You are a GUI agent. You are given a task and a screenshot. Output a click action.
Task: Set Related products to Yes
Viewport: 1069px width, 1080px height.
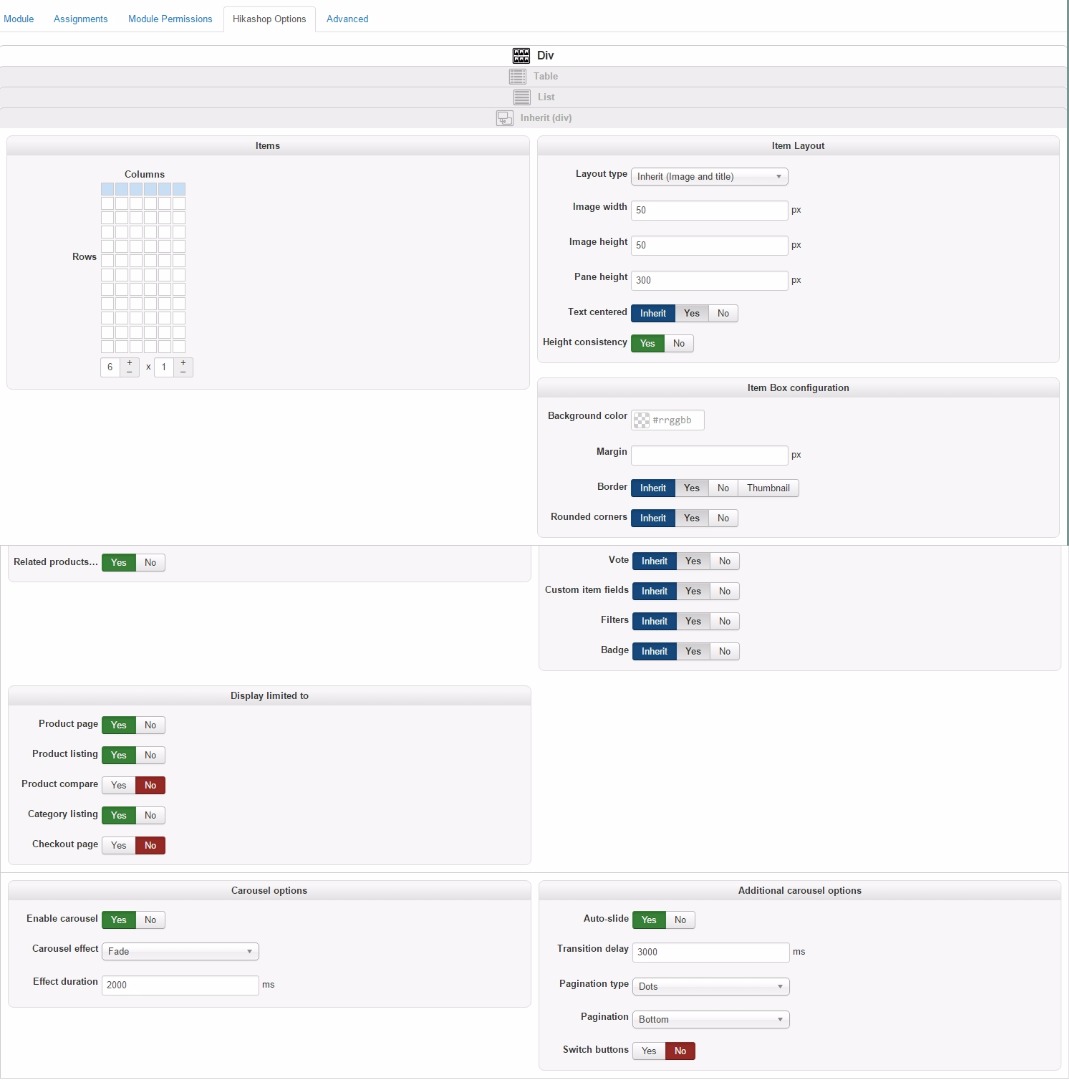click(118, 563)
